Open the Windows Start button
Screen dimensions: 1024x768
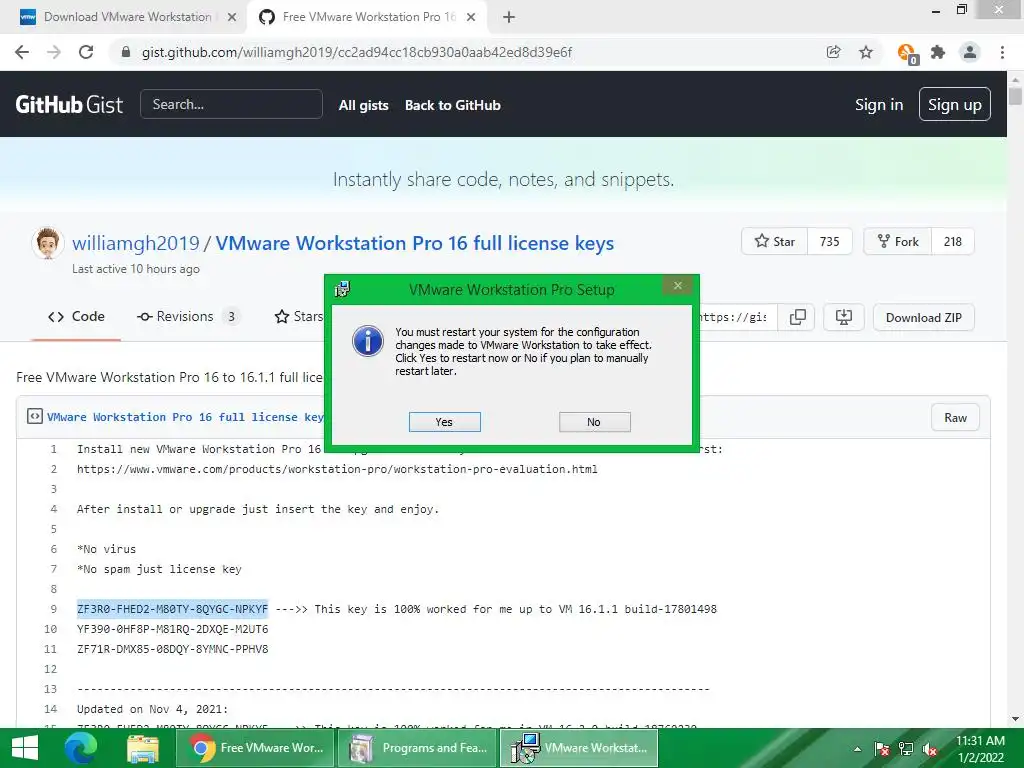click(x=25, y=748)
